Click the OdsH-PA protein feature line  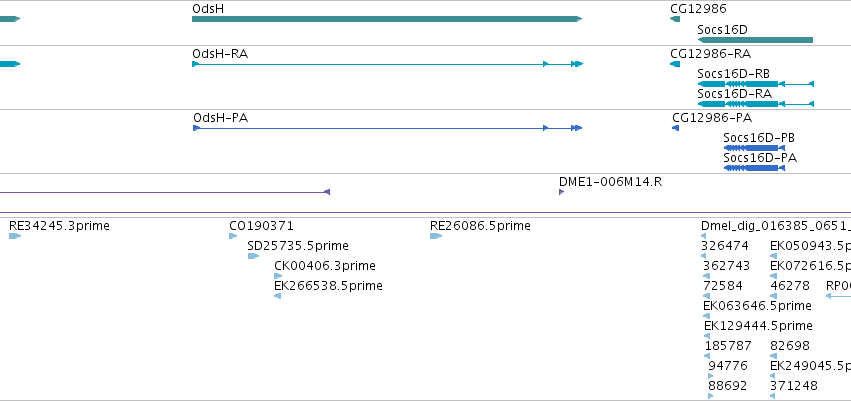388,128
